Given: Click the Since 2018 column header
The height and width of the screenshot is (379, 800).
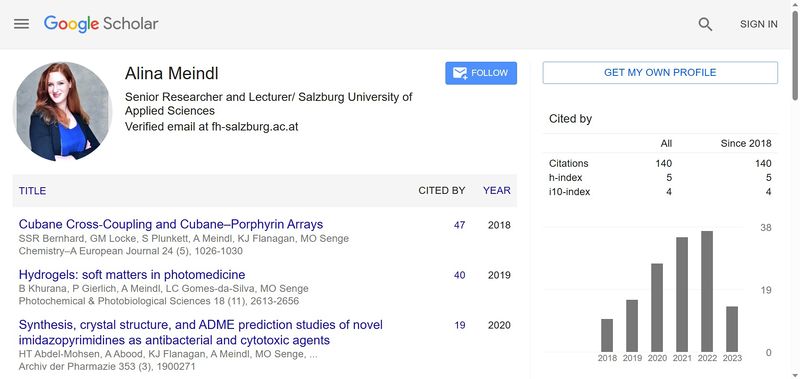Looking at the screenshot, I should [746, 144].
